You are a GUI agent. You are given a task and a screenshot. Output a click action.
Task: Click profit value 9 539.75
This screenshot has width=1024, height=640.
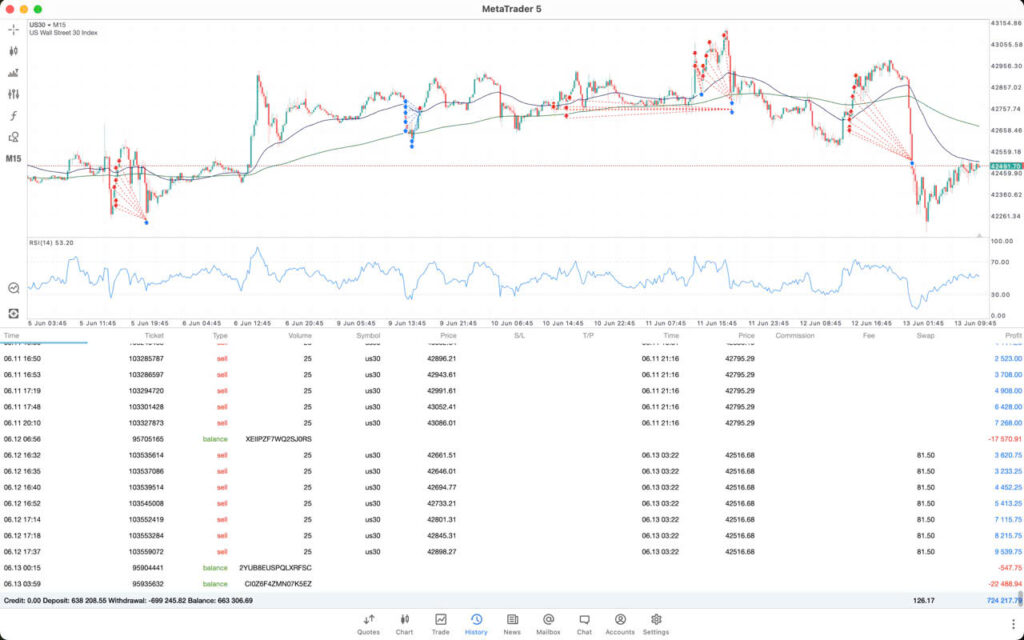[1008, 551]
